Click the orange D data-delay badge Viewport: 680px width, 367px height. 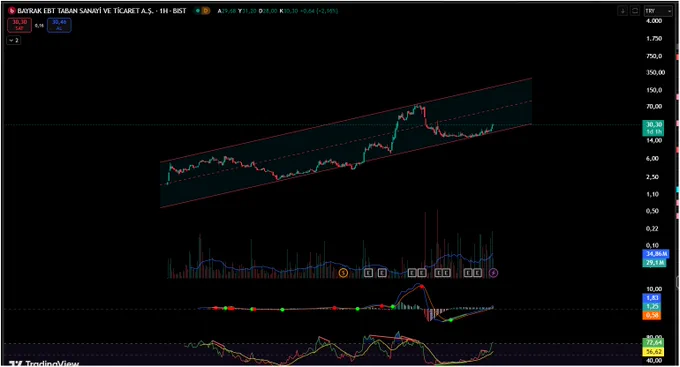pyautogui.click(x=206, y=11)
